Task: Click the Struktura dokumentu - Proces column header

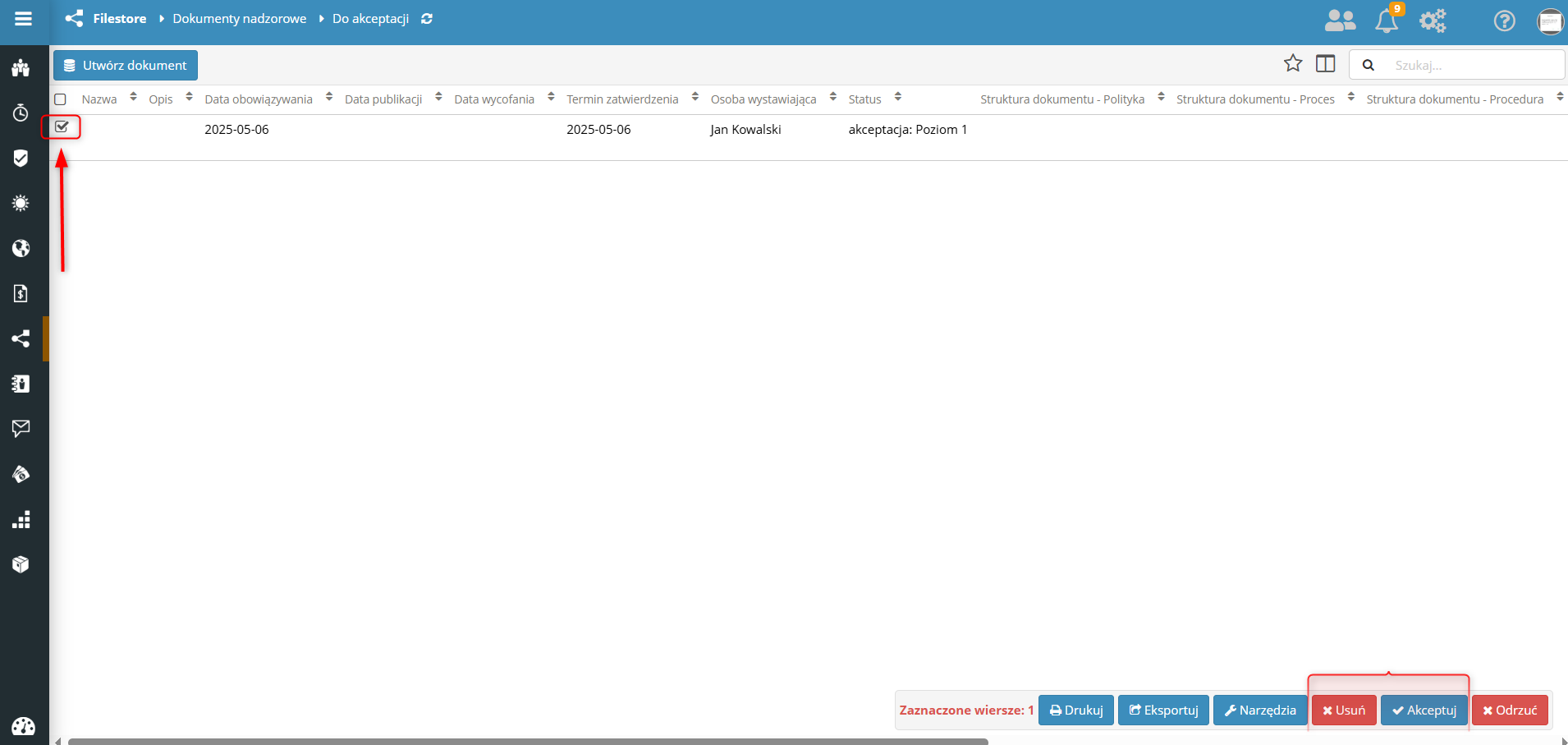Action: coord(1255,99)
